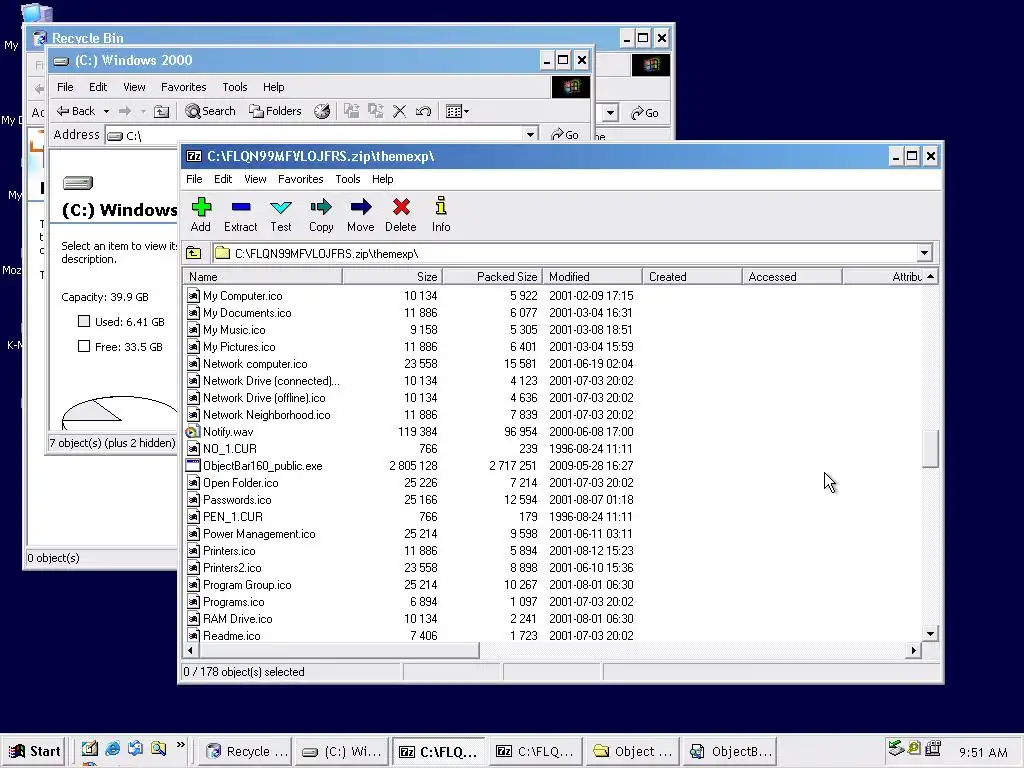Sort by the Packed Size column header

492,277
